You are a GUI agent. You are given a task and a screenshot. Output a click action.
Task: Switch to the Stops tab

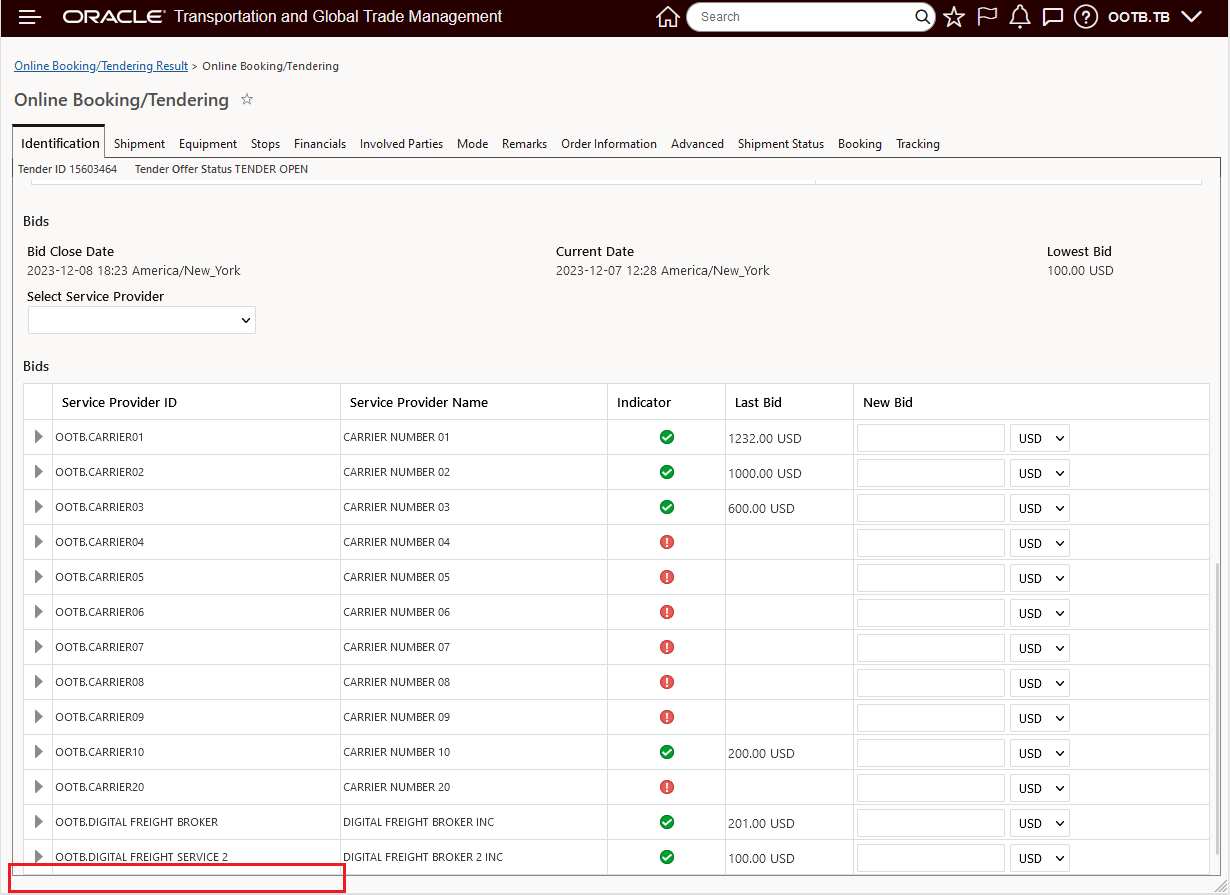click(x=265, y=144)
